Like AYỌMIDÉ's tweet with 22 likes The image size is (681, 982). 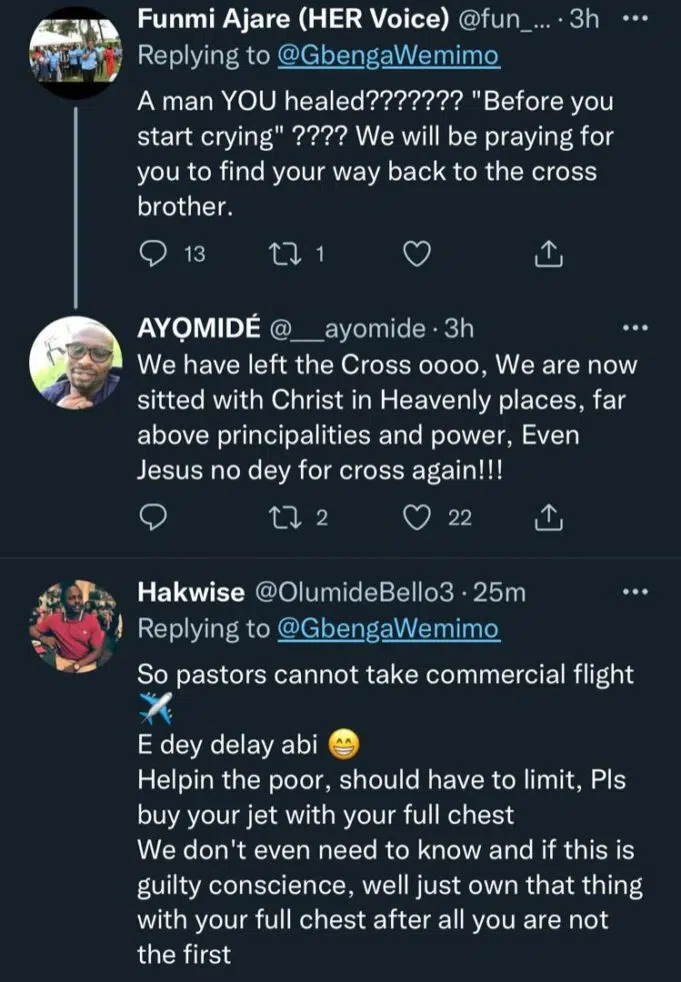click(x=416, y=516)
